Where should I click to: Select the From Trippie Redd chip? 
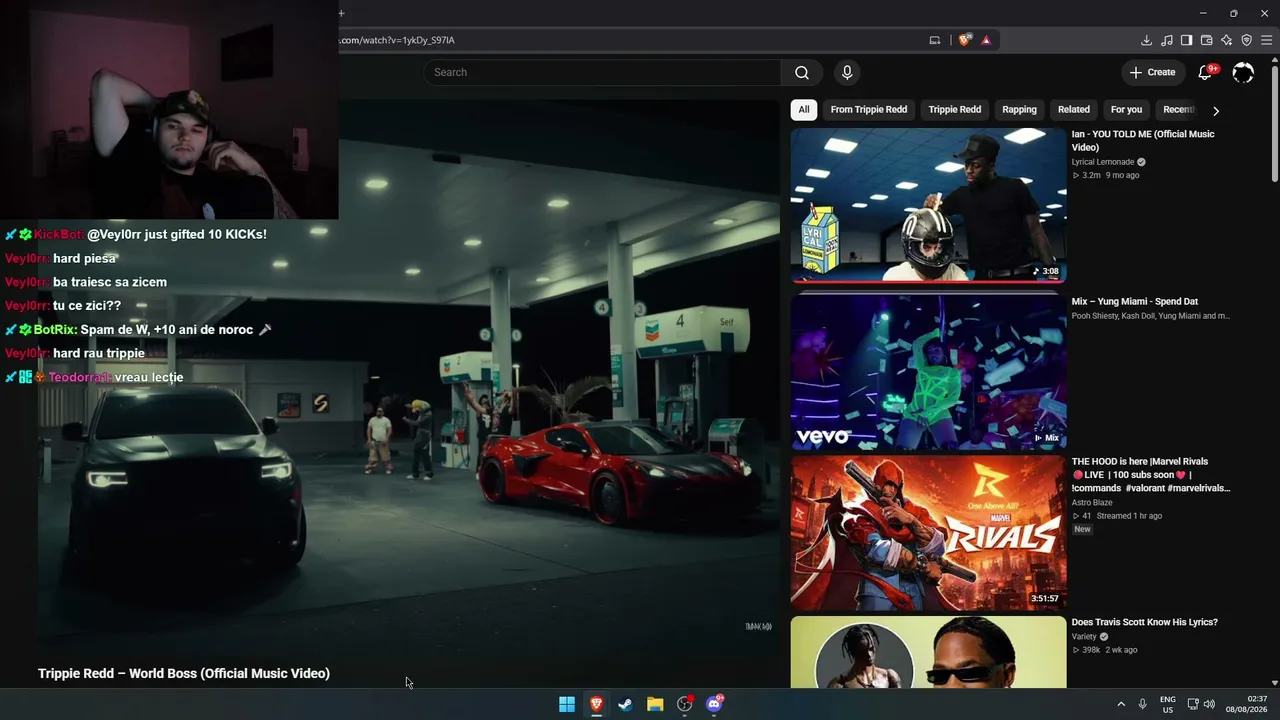point(869,109)
